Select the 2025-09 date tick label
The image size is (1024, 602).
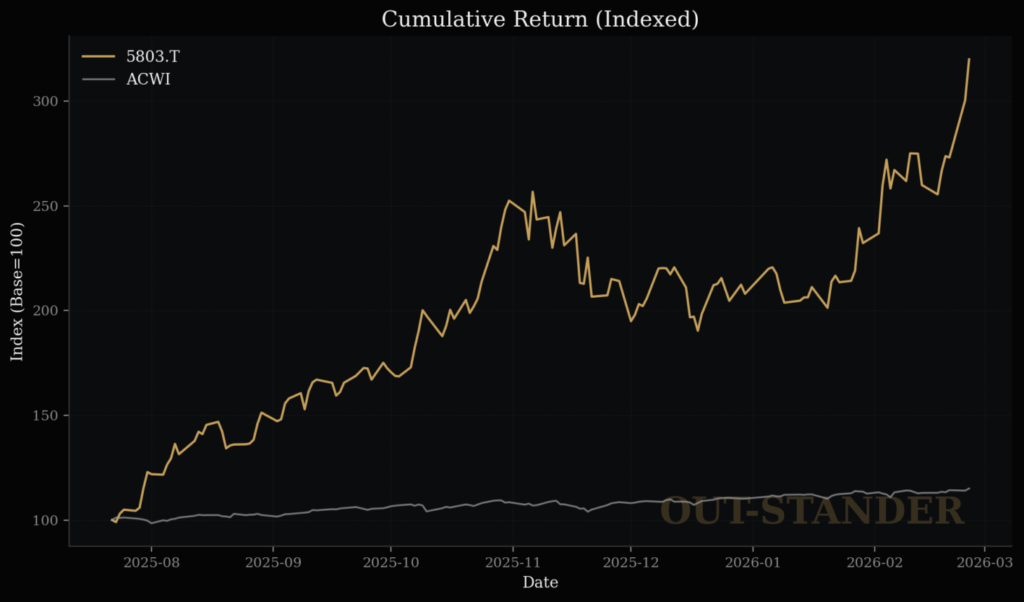coord(273,561)
